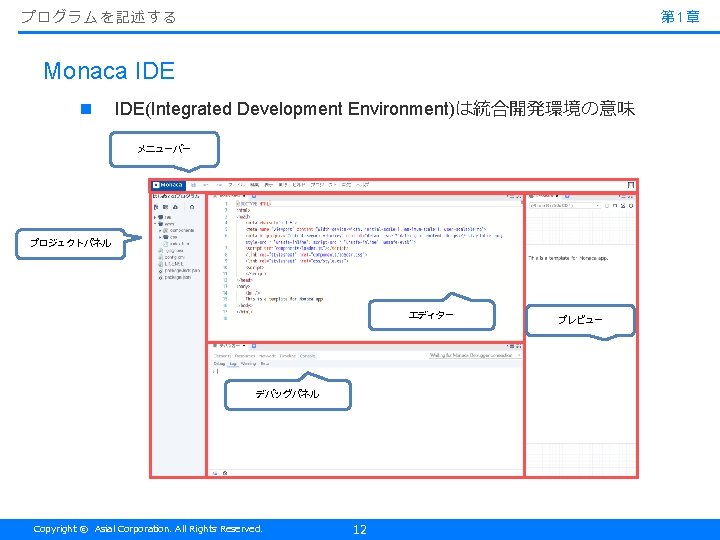Click the first icon right of the device dropdown
The width and height of the screenshot is (720, 540).
pos(607,206)
